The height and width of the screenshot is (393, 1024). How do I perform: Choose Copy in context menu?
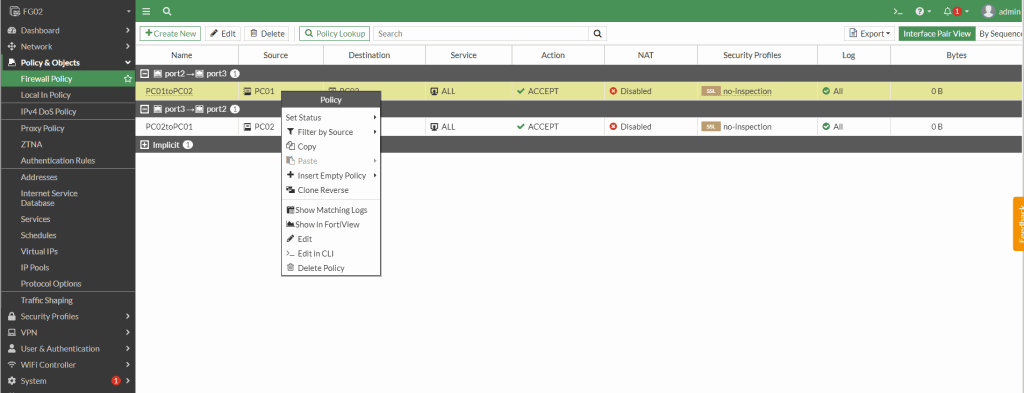click(331, 146)
